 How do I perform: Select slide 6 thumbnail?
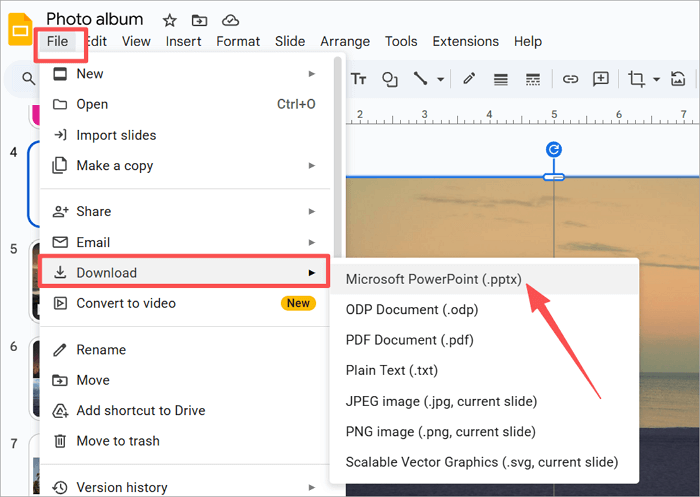point(36,378)
